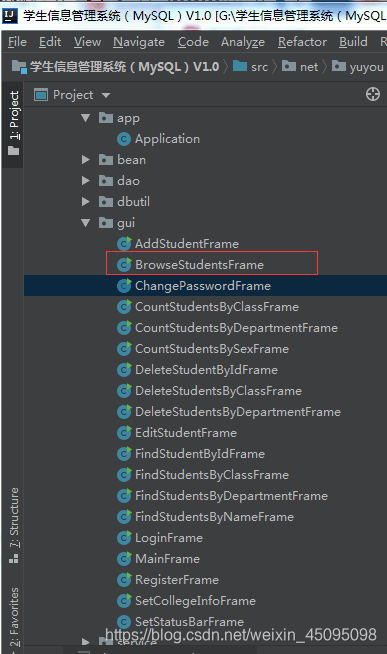Open the Code menu

tap(193, 42)
